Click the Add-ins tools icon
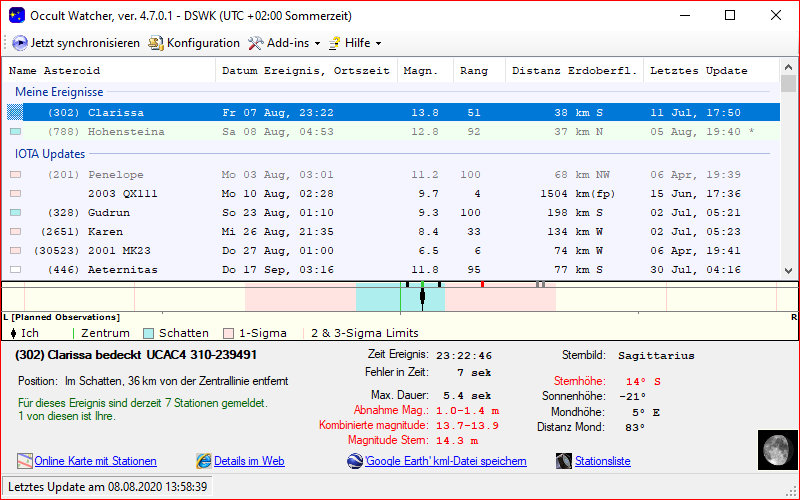The height and width of the screenshot is (500, 800). coord(255,43)
